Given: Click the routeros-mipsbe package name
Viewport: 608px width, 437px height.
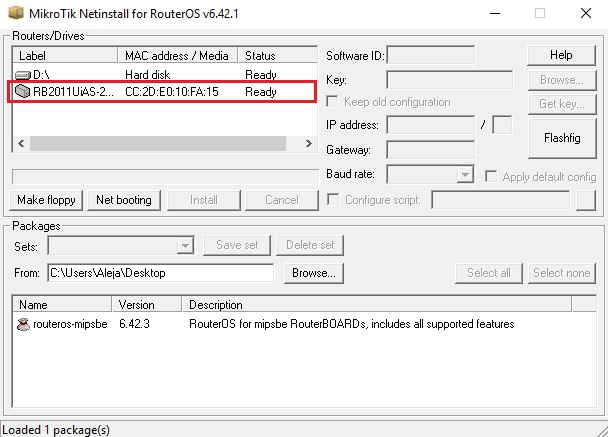Looking at the screenshot, I should 70,324.
